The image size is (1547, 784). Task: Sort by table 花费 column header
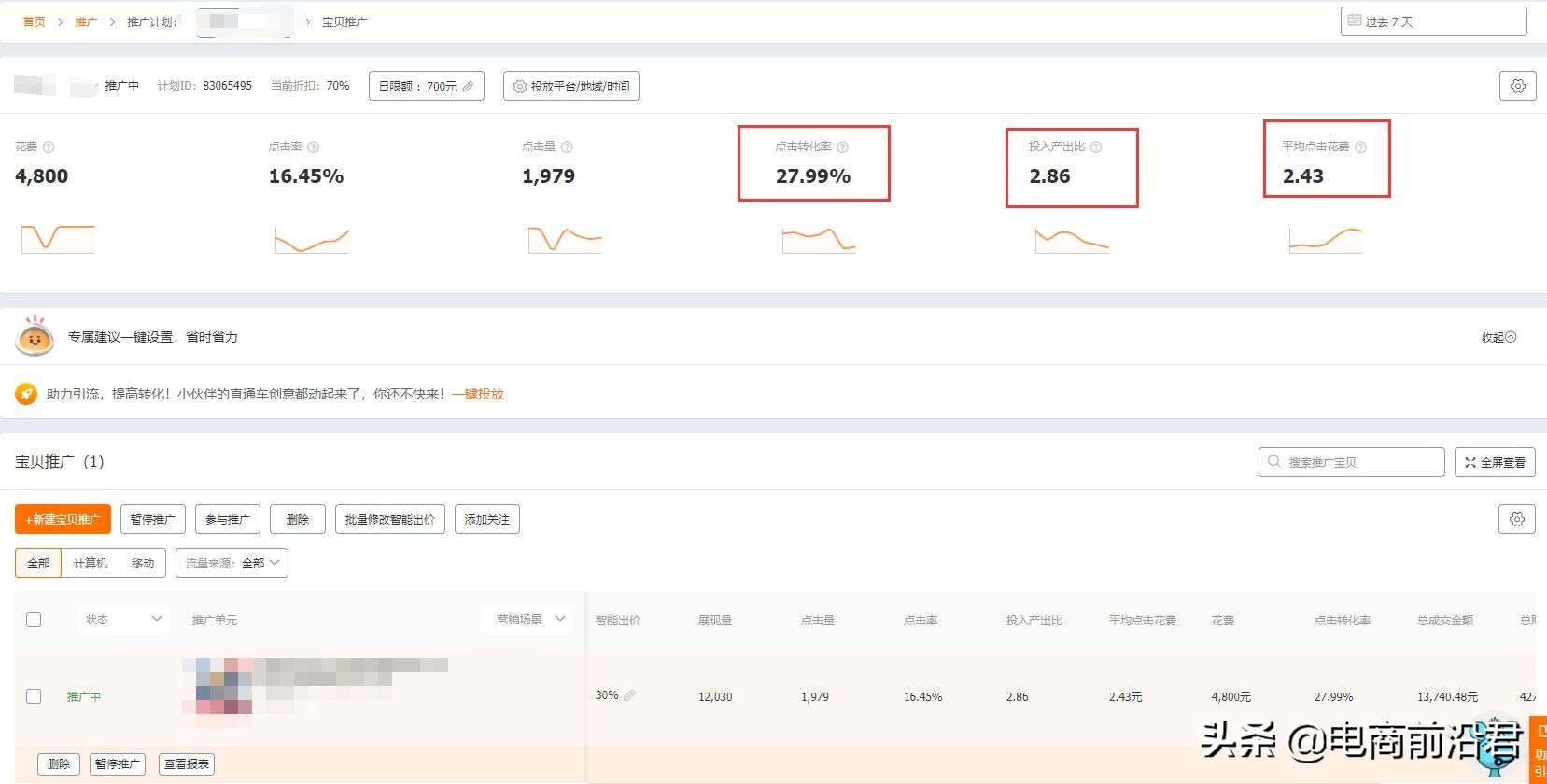pos(1223,620)
